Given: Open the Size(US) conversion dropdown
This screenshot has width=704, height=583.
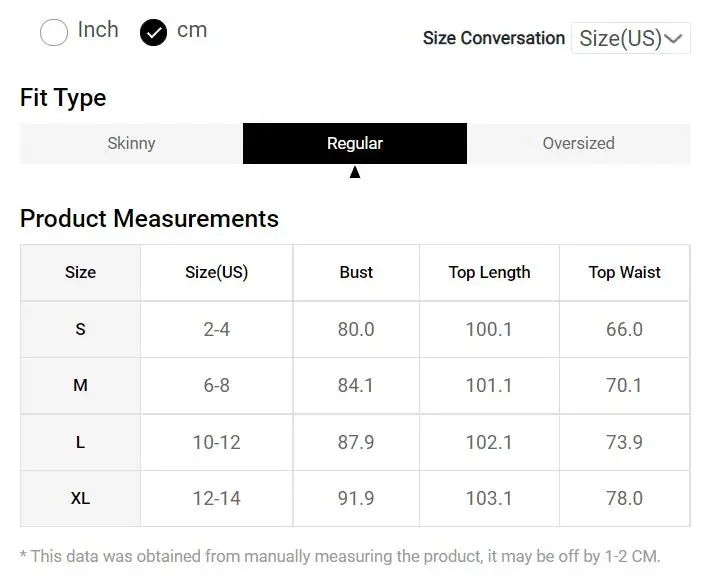Looking at the screenshot, I should pyautogui.click(x=630, y=39).
